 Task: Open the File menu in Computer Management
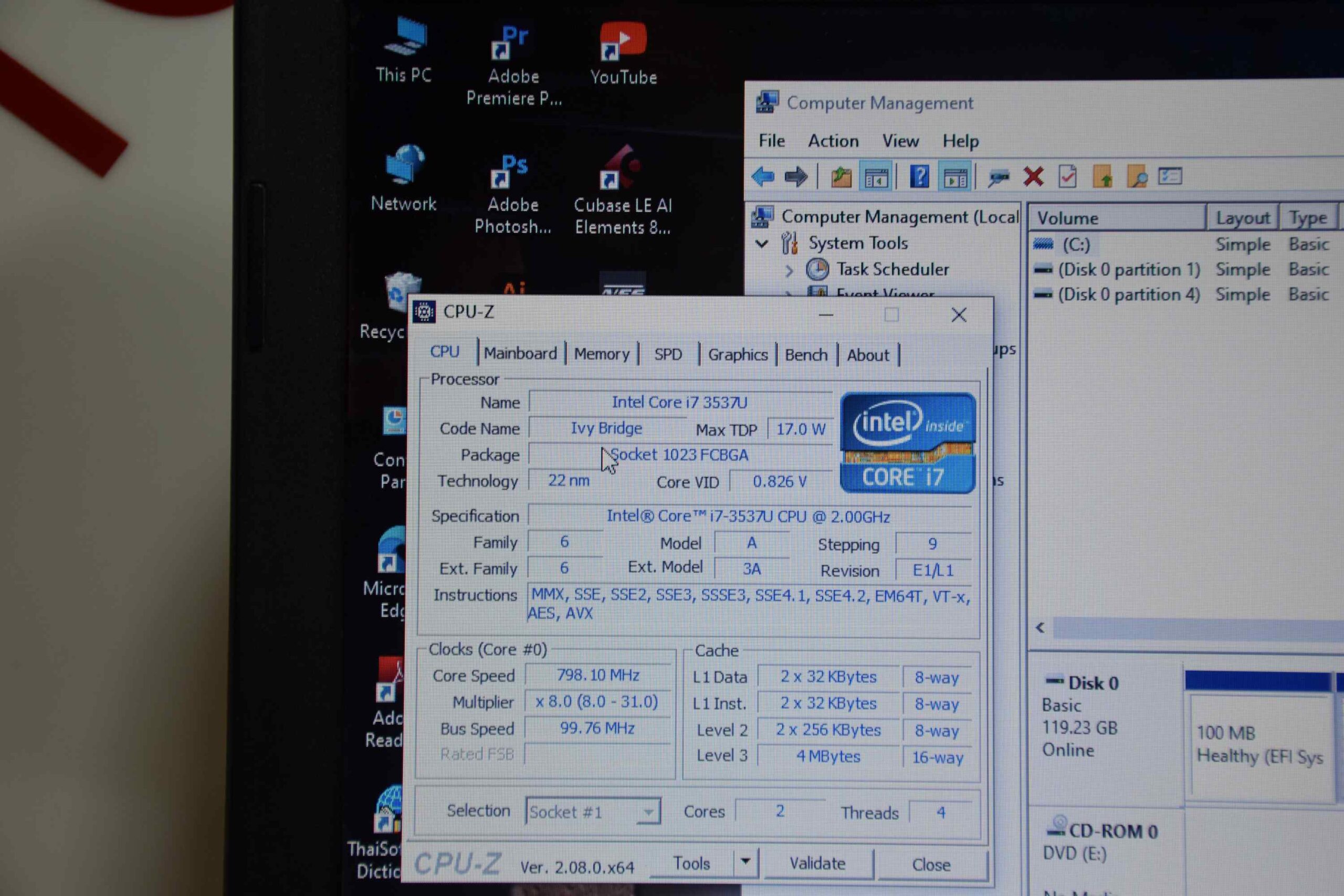[771, 141]
